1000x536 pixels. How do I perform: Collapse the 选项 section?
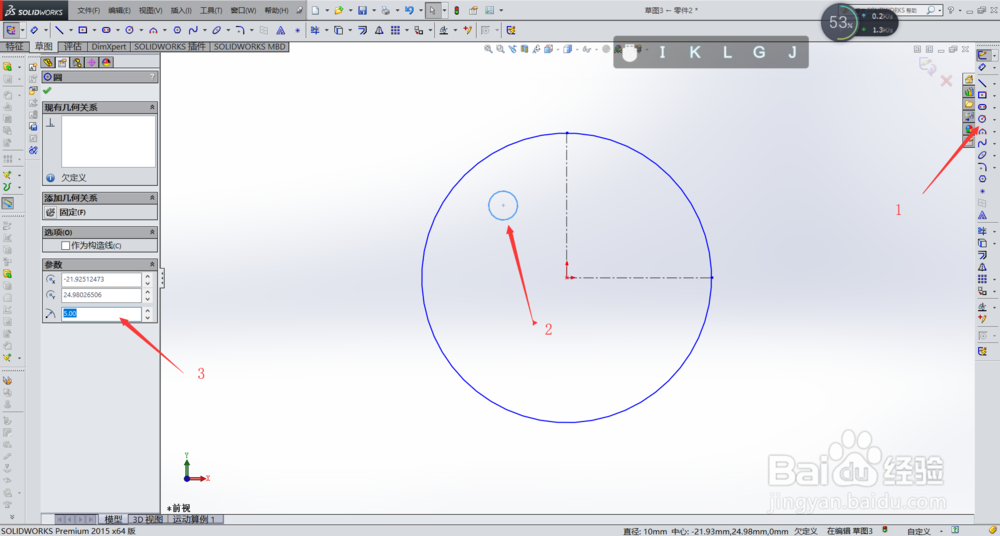[x=152, y=232]
